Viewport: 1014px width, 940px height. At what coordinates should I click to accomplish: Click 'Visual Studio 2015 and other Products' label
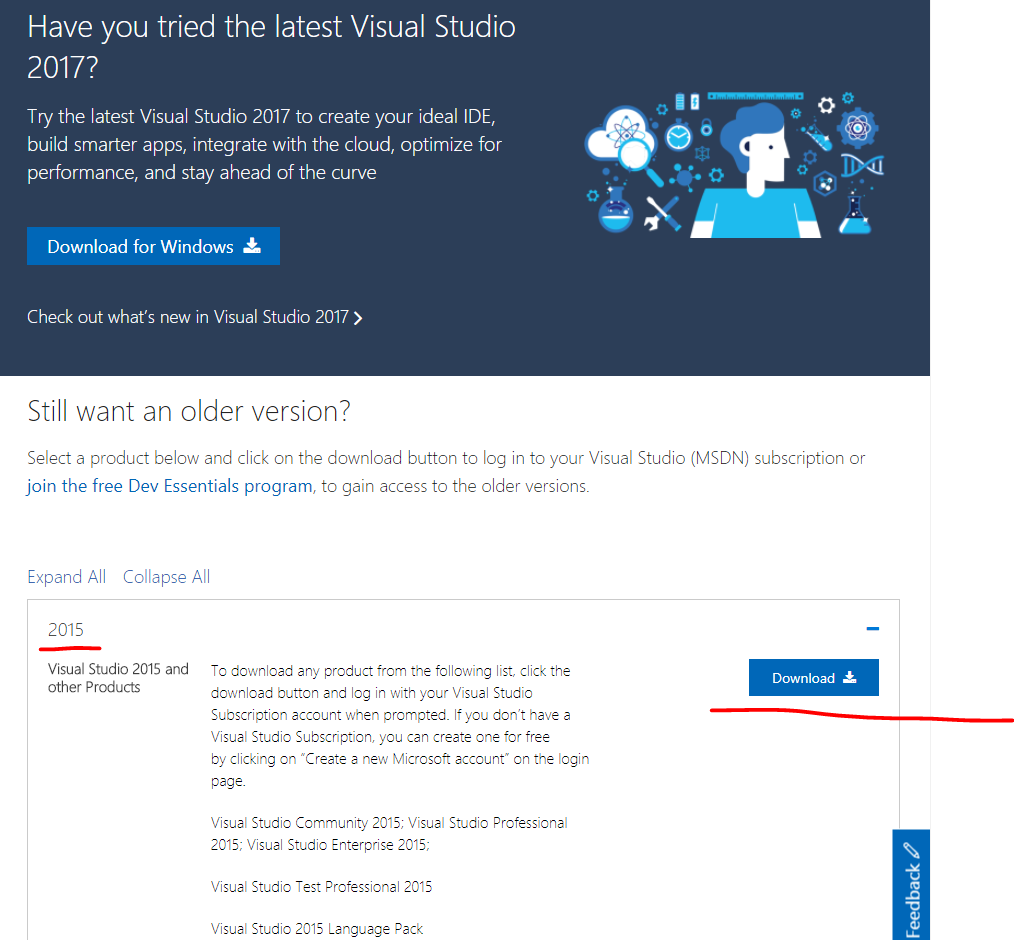[118, 678]
